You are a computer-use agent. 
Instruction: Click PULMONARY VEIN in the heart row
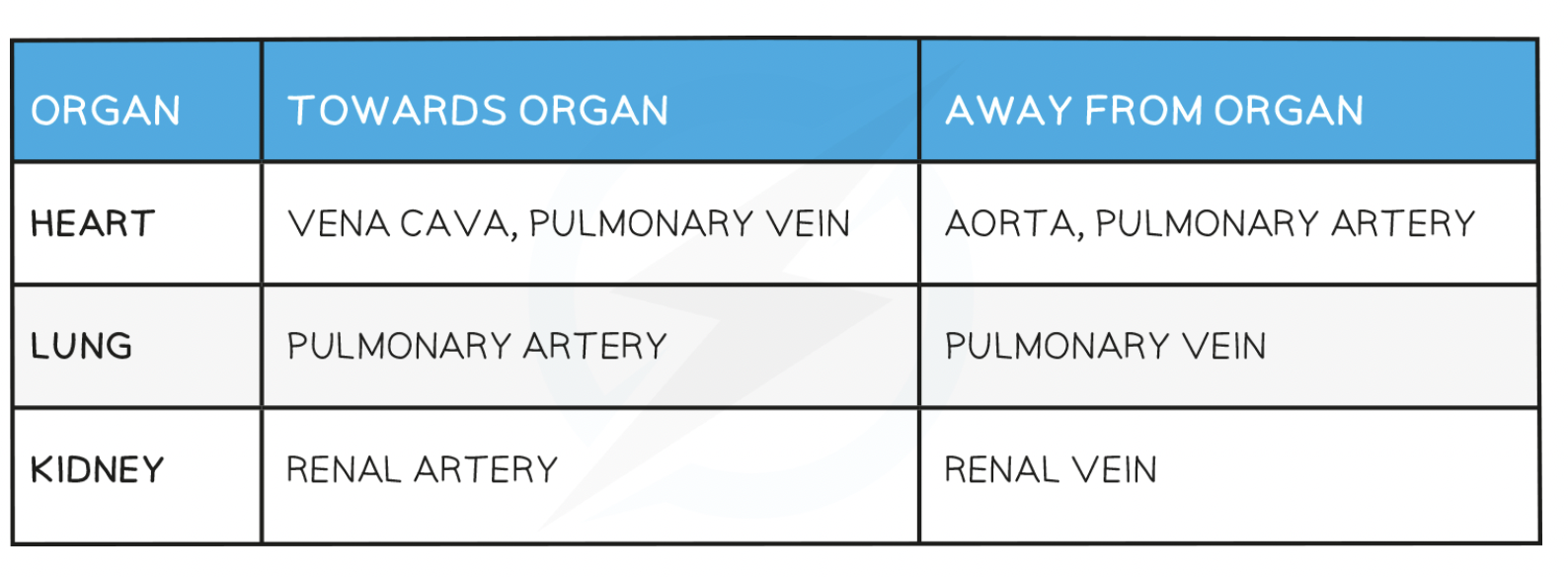[689, 224]
